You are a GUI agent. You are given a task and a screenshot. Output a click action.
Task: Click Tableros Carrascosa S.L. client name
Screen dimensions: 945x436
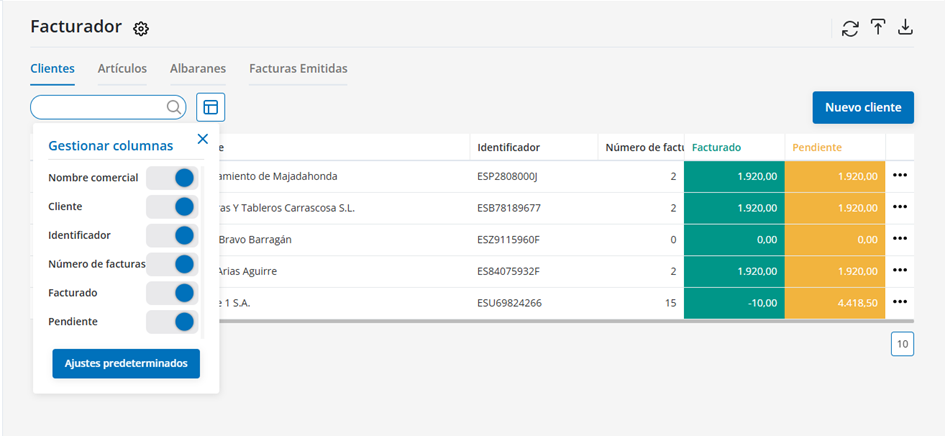[x=287, y=208]
